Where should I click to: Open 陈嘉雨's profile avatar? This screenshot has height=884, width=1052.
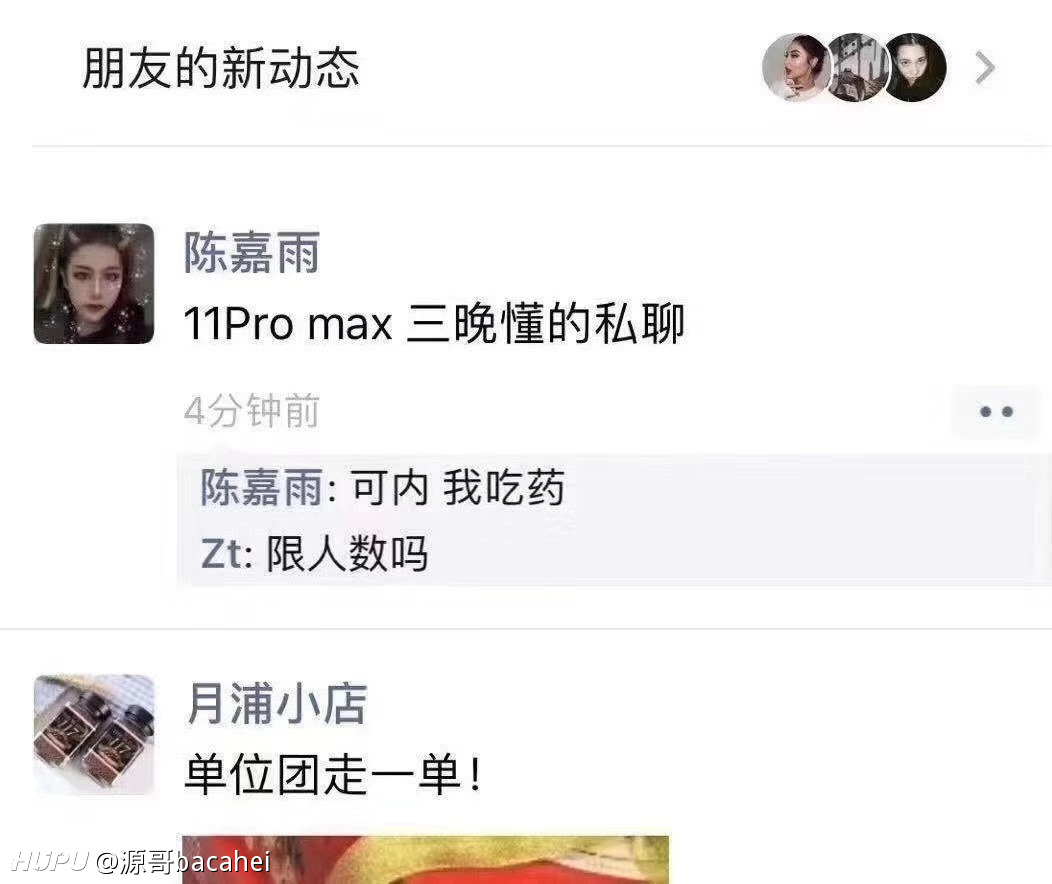pyautogui.click(x=94, y=284)
